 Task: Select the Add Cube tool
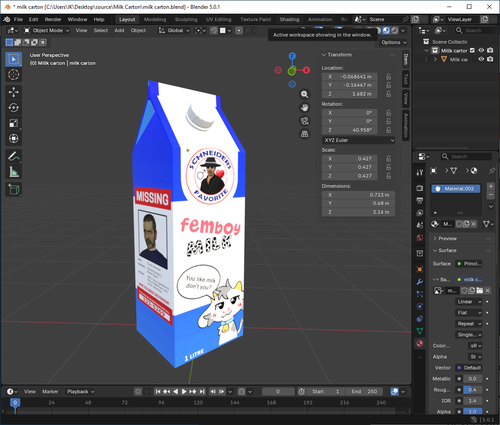(x=14, y=189)
